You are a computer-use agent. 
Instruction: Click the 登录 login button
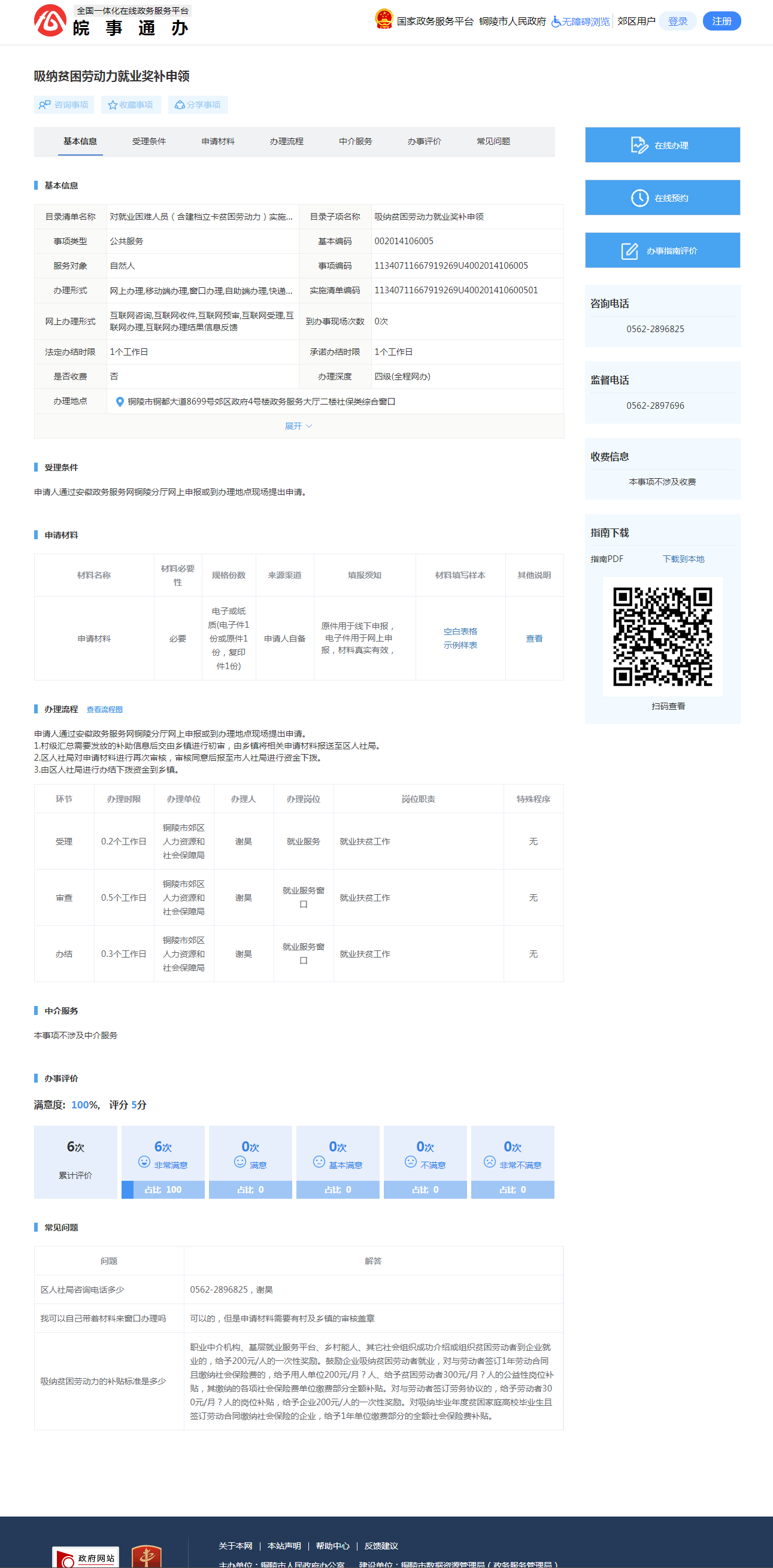click(677, 22)
